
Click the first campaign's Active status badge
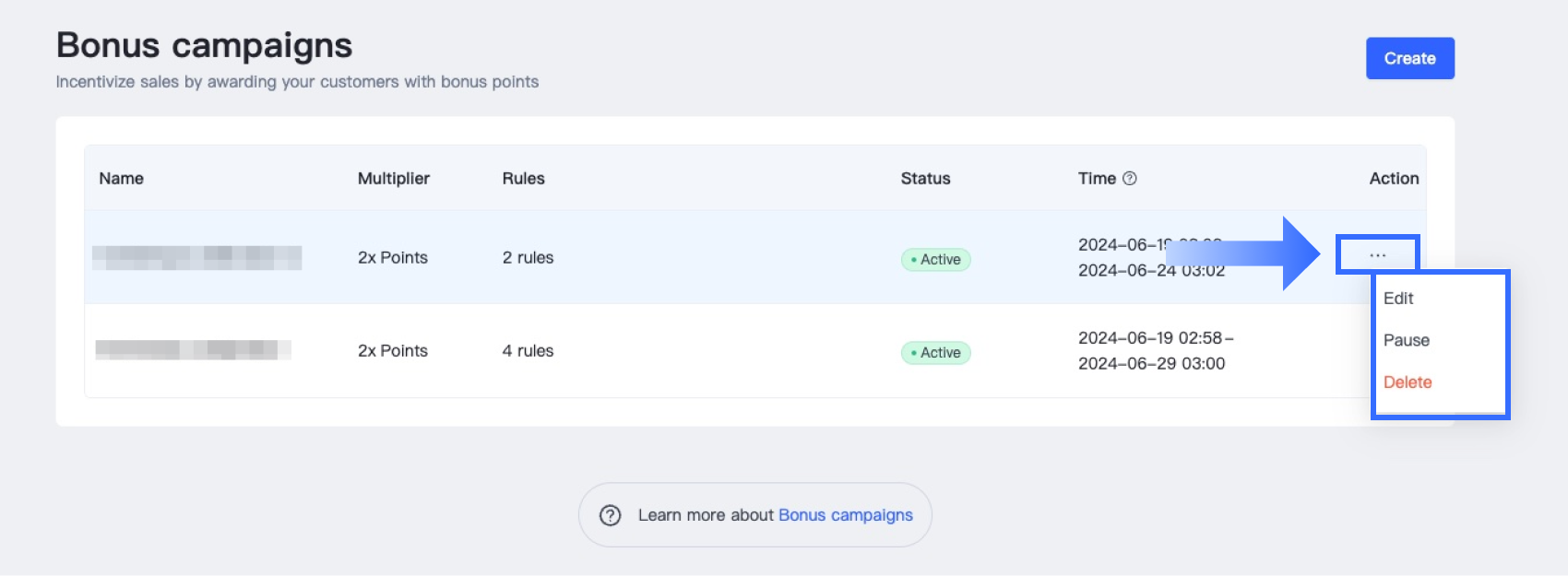point(935,260)
